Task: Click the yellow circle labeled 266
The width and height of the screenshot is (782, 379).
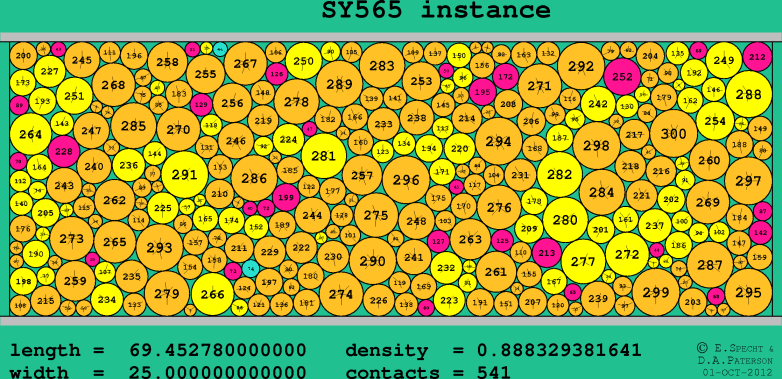Action: (212, 294)
